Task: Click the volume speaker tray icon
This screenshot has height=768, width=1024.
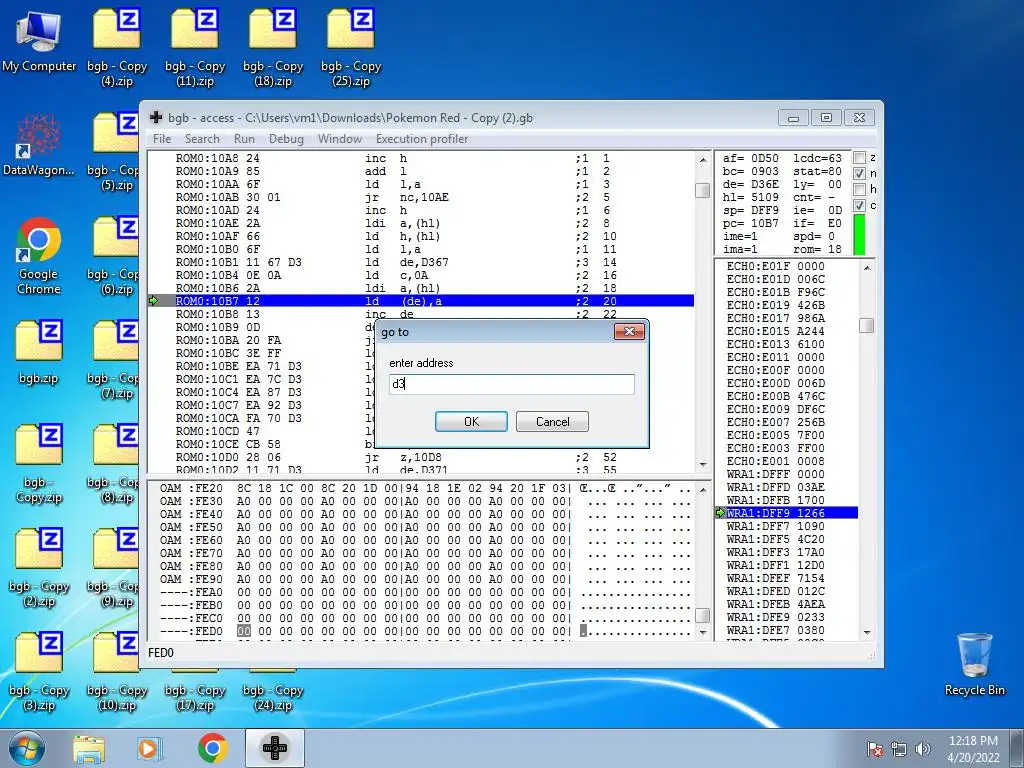Action: (922, 748)
